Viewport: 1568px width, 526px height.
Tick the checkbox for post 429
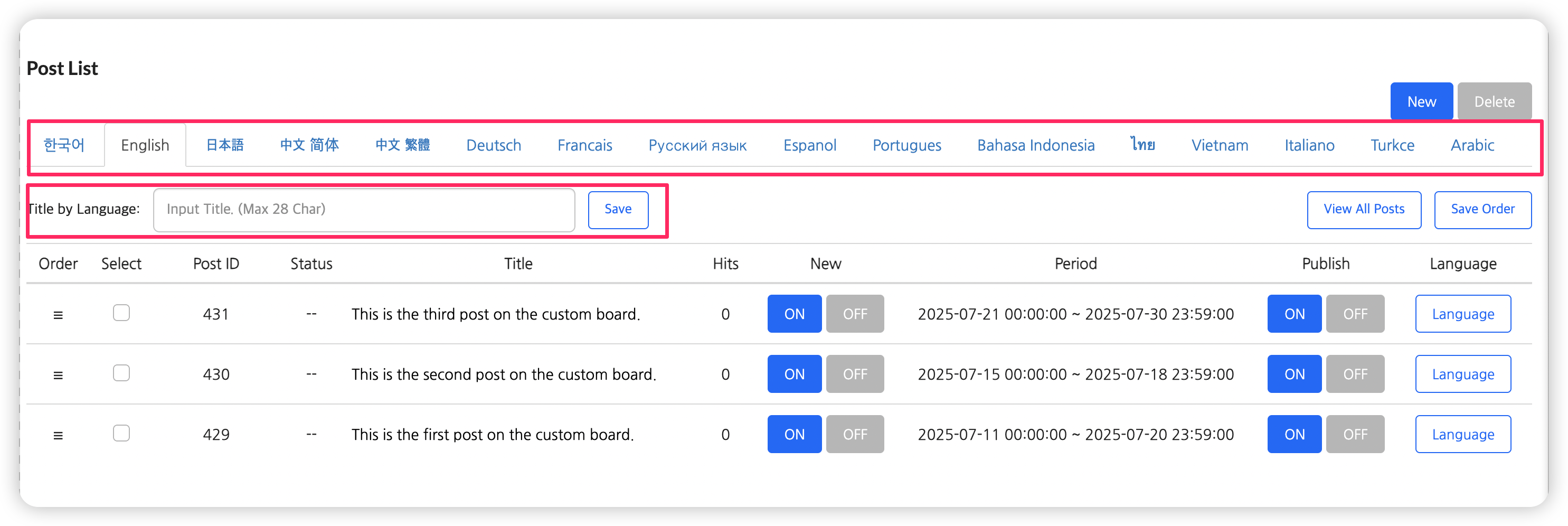click(x=121, y=434)
